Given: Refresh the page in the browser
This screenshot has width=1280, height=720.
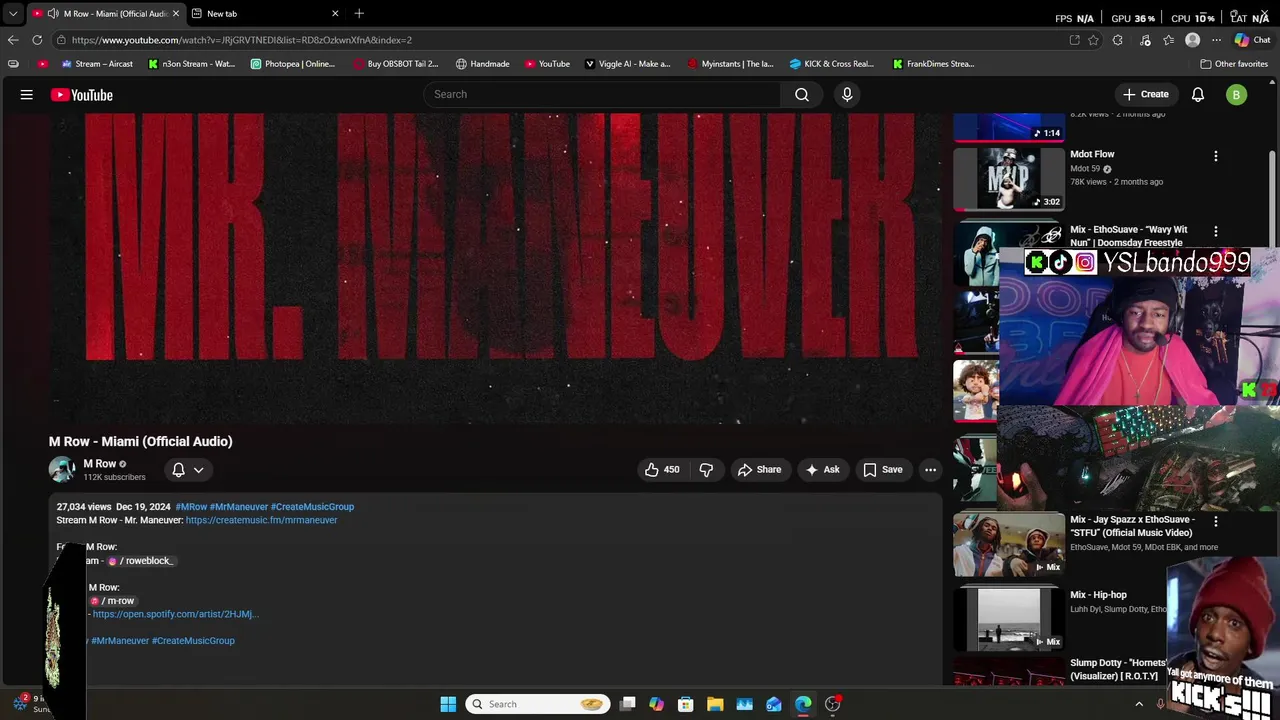Looking at the screenshot, I should coord(37,40).
